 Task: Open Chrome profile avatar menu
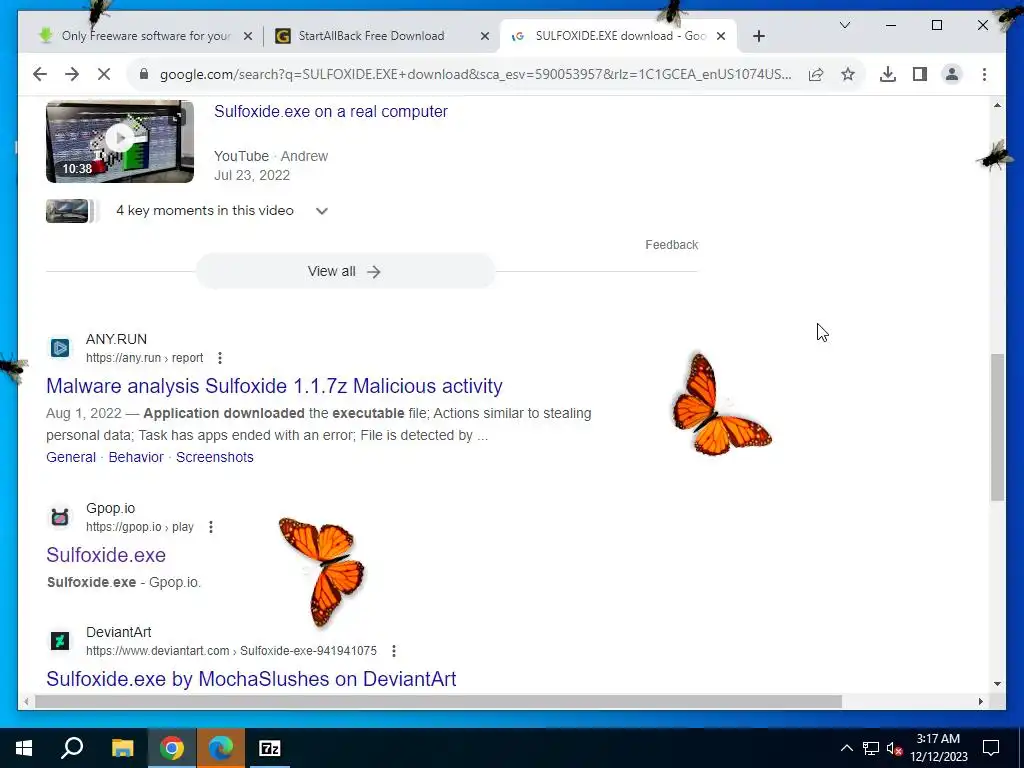952,74
